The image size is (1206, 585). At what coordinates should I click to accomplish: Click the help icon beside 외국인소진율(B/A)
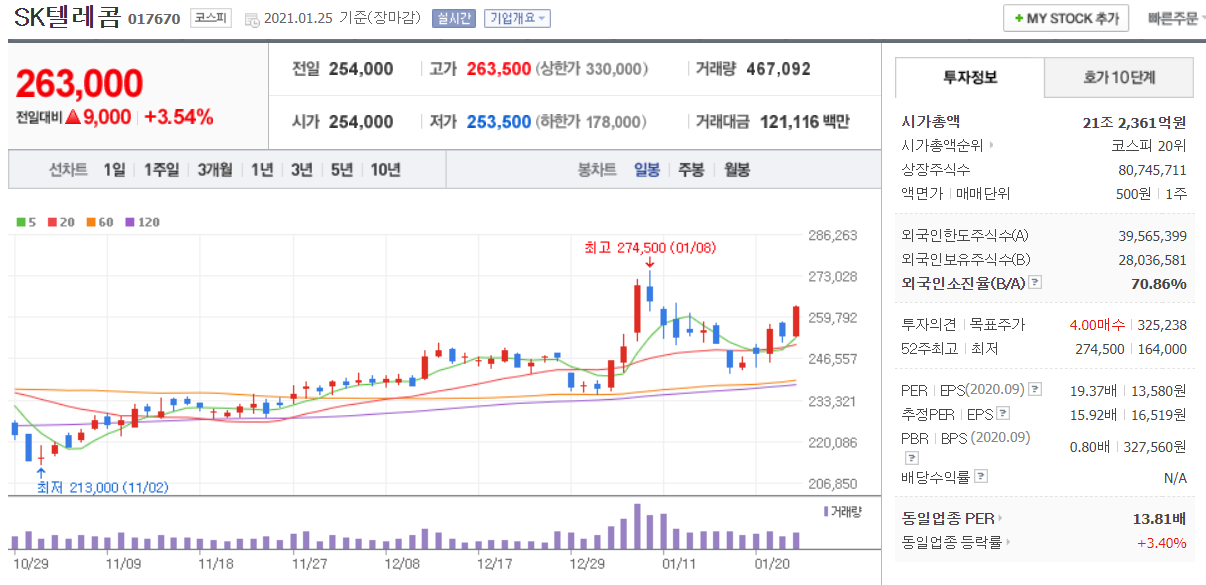coord(1035,283)
